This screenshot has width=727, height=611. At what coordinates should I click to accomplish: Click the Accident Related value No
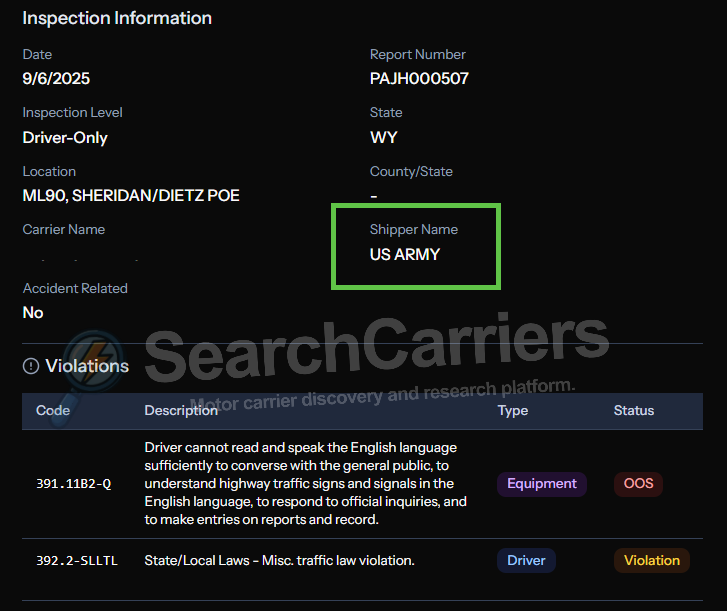point(33,312)
